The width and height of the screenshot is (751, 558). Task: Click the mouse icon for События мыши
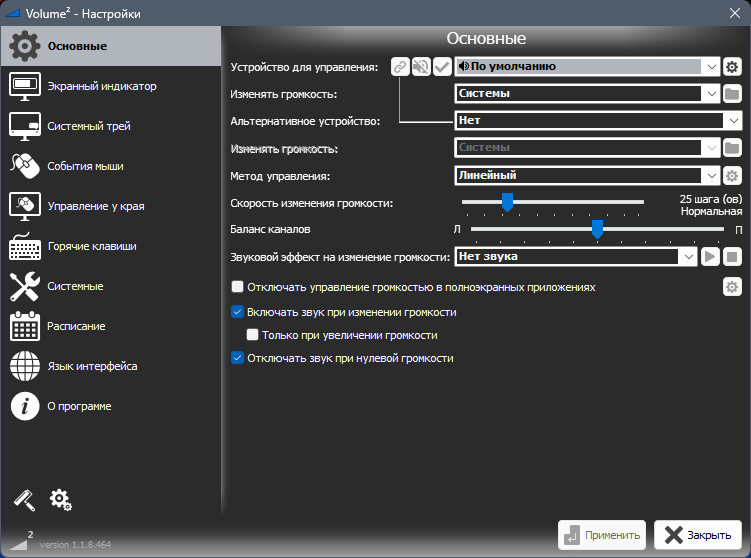[25, 166]
